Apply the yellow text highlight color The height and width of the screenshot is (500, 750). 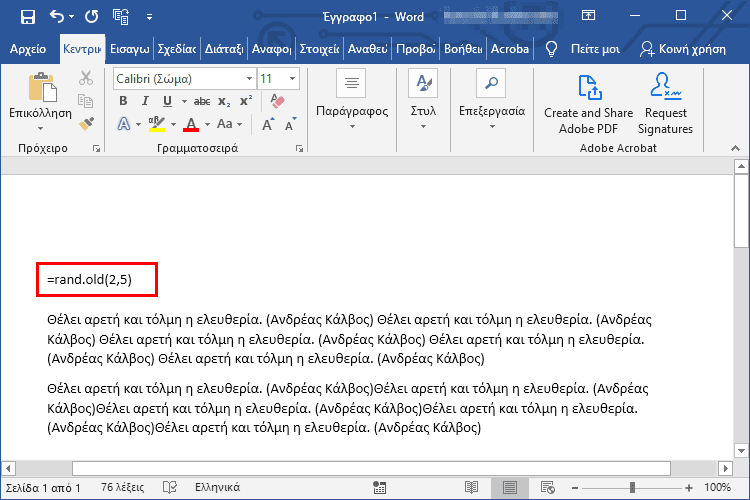pyautogui.click(x=156, y=124)
